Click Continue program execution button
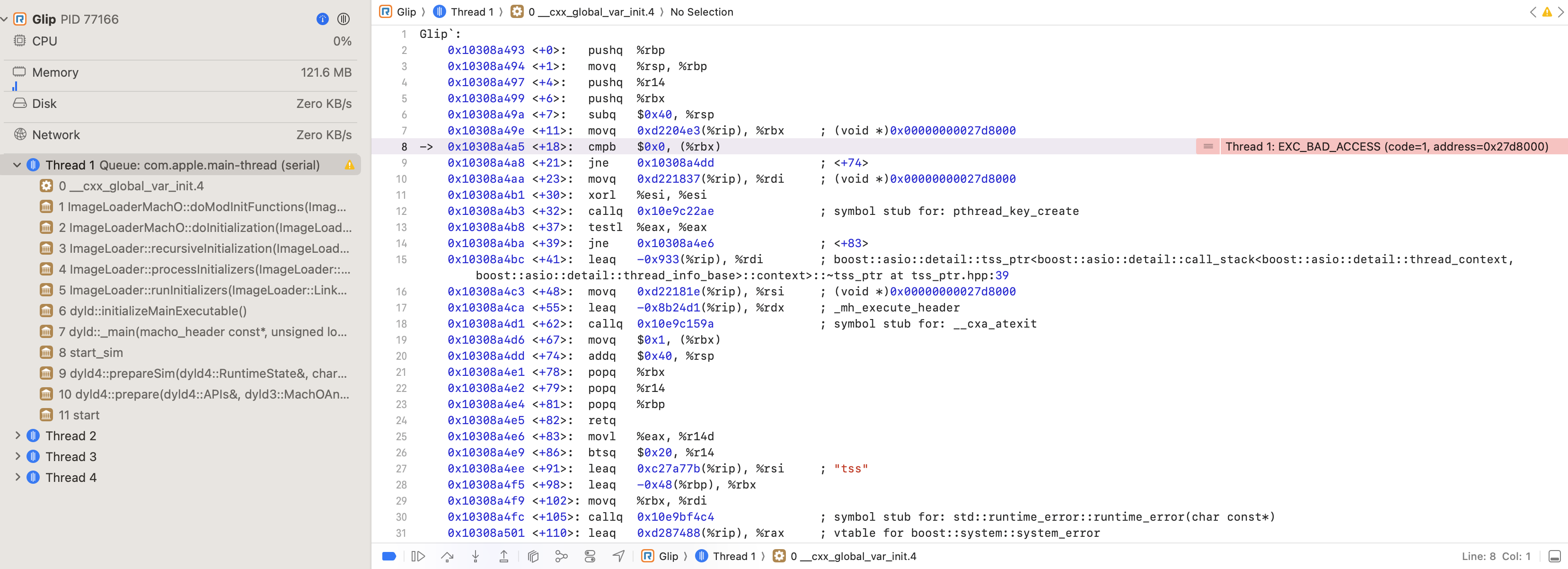Image resolution: width=1568 pixels, height=569 pixels. point(418,556)
